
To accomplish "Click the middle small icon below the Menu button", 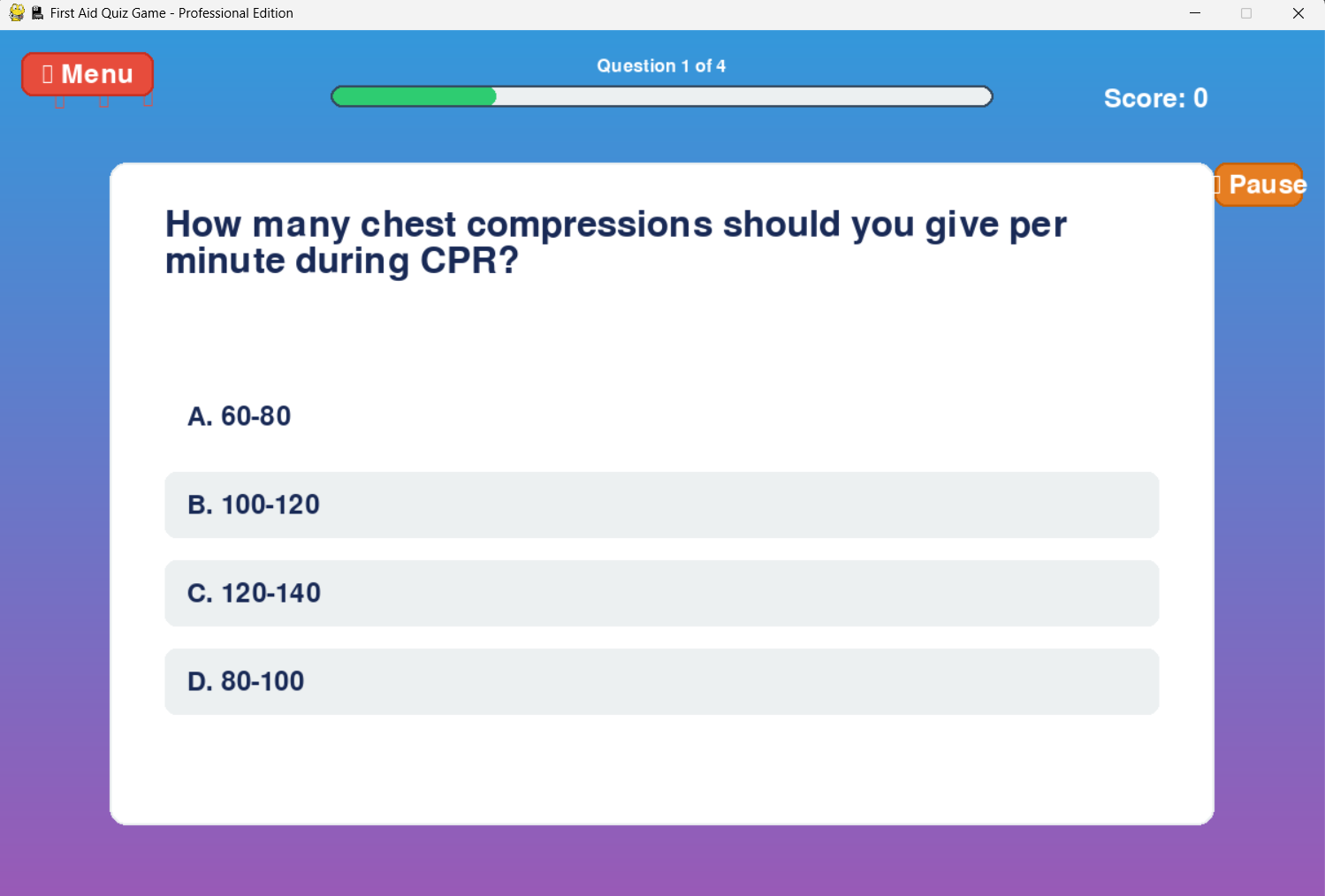I will click(103, 103).
